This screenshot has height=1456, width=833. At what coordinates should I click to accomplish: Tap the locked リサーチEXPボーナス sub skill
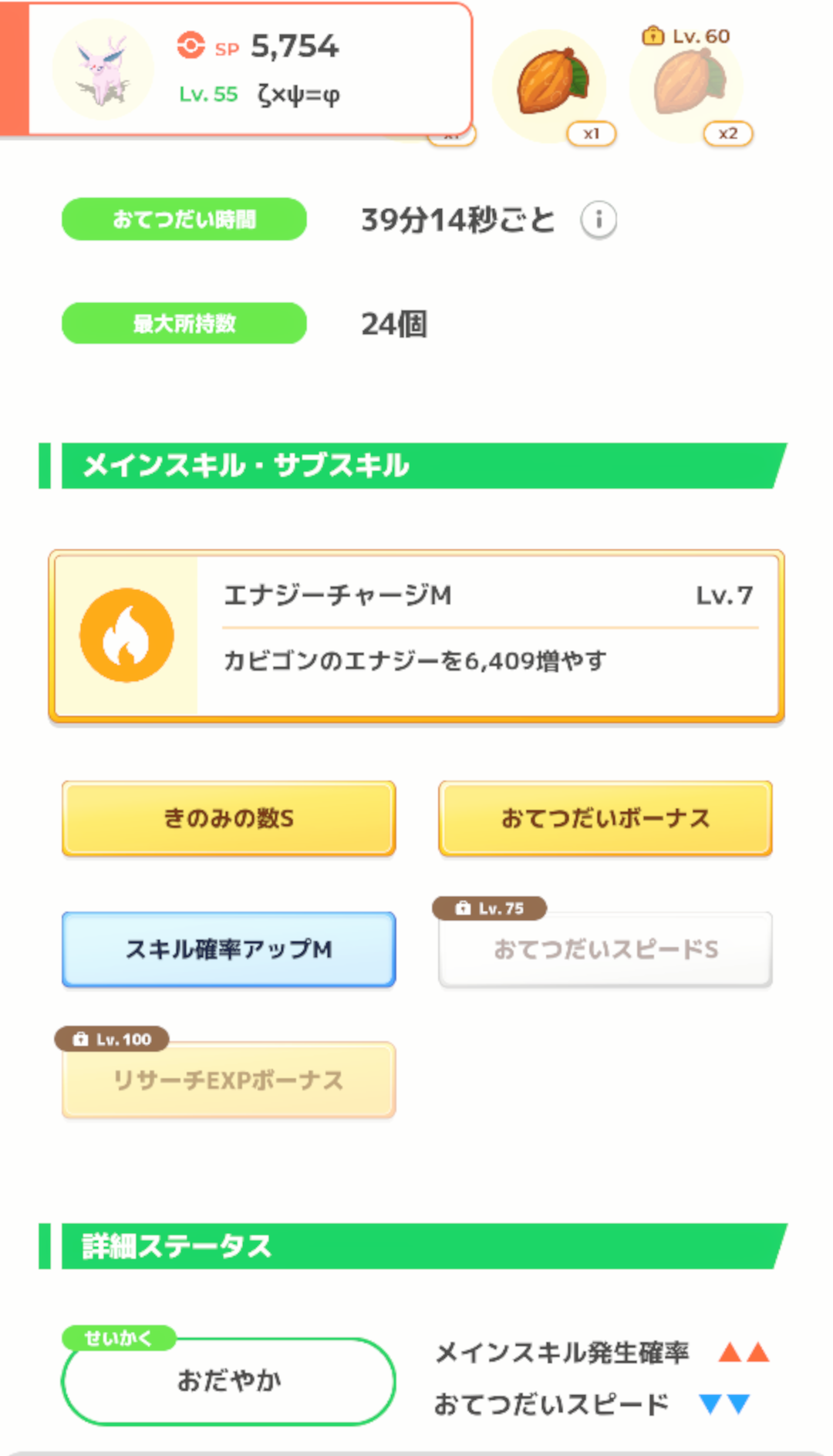[228, 1080]
